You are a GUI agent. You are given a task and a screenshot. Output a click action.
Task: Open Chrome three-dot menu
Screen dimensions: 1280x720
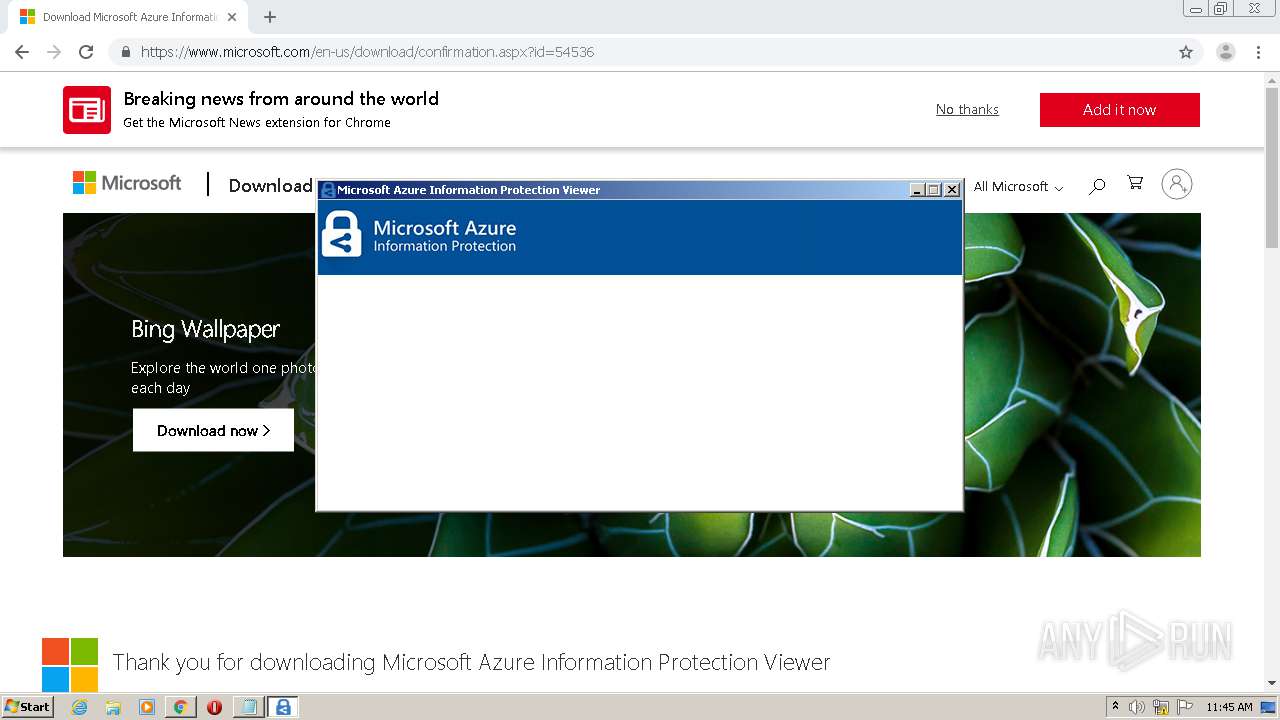coord(1258,52)
